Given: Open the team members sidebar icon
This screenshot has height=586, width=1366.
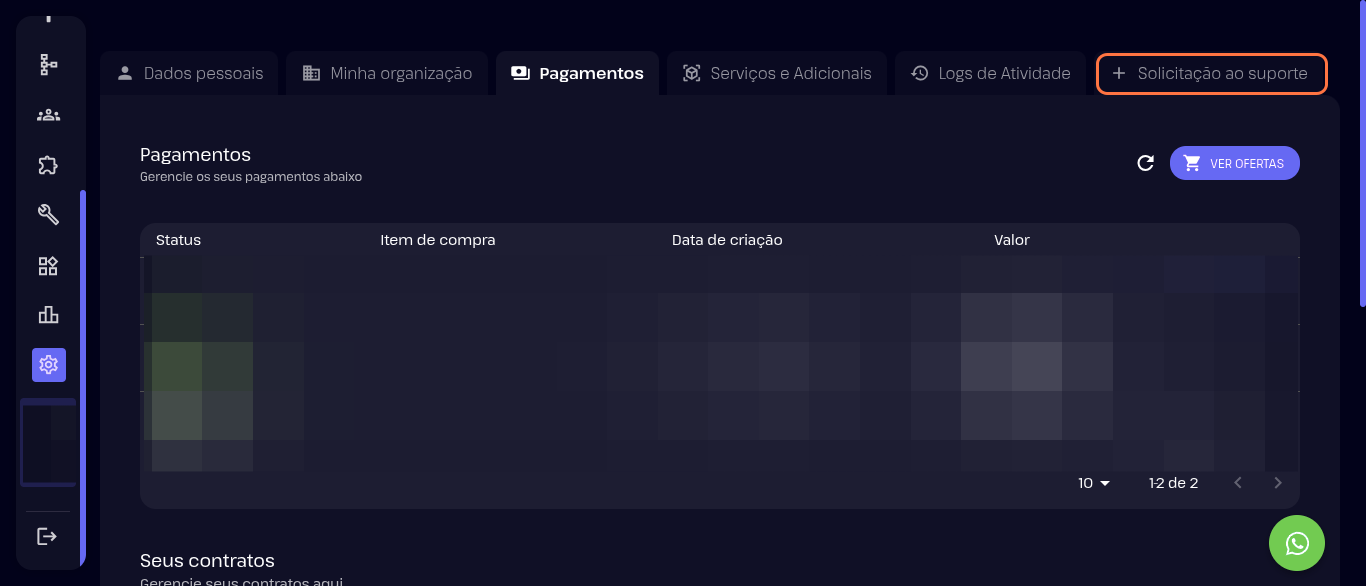Looking at the screenshot, I should coord(48,115).
